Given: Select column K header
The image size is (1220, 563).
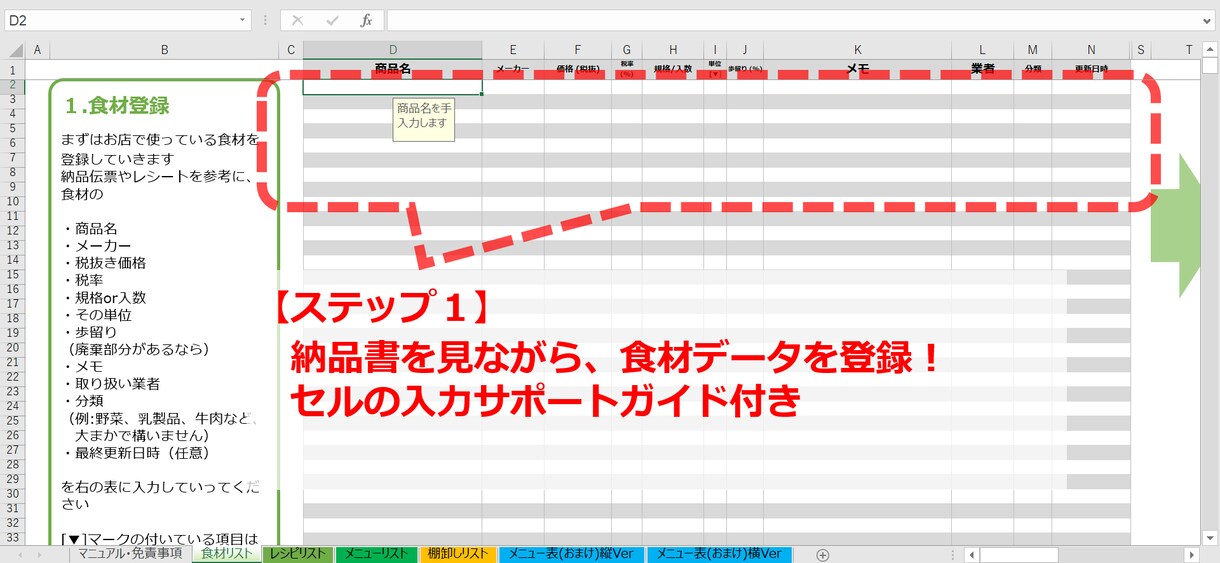Looking at the screenshot, I should (857, 50).
